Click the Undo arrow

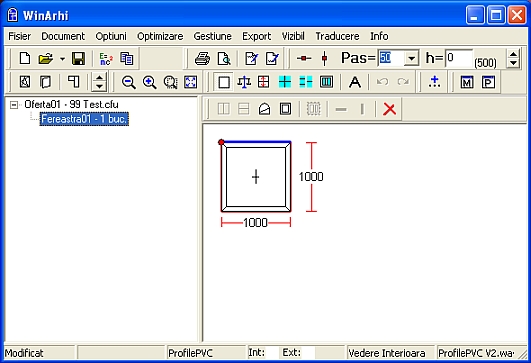383,82
